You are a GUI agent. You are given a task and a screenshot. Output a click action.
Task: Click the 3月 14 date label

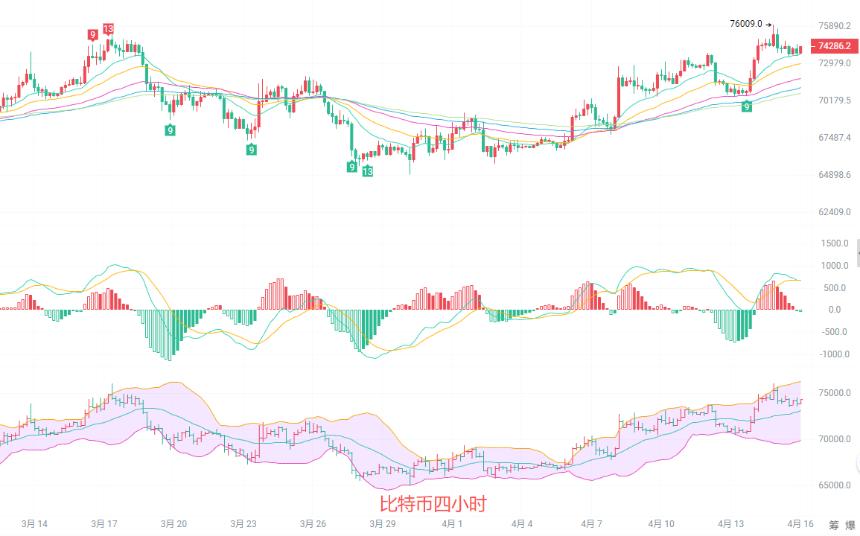click(35, 524)
